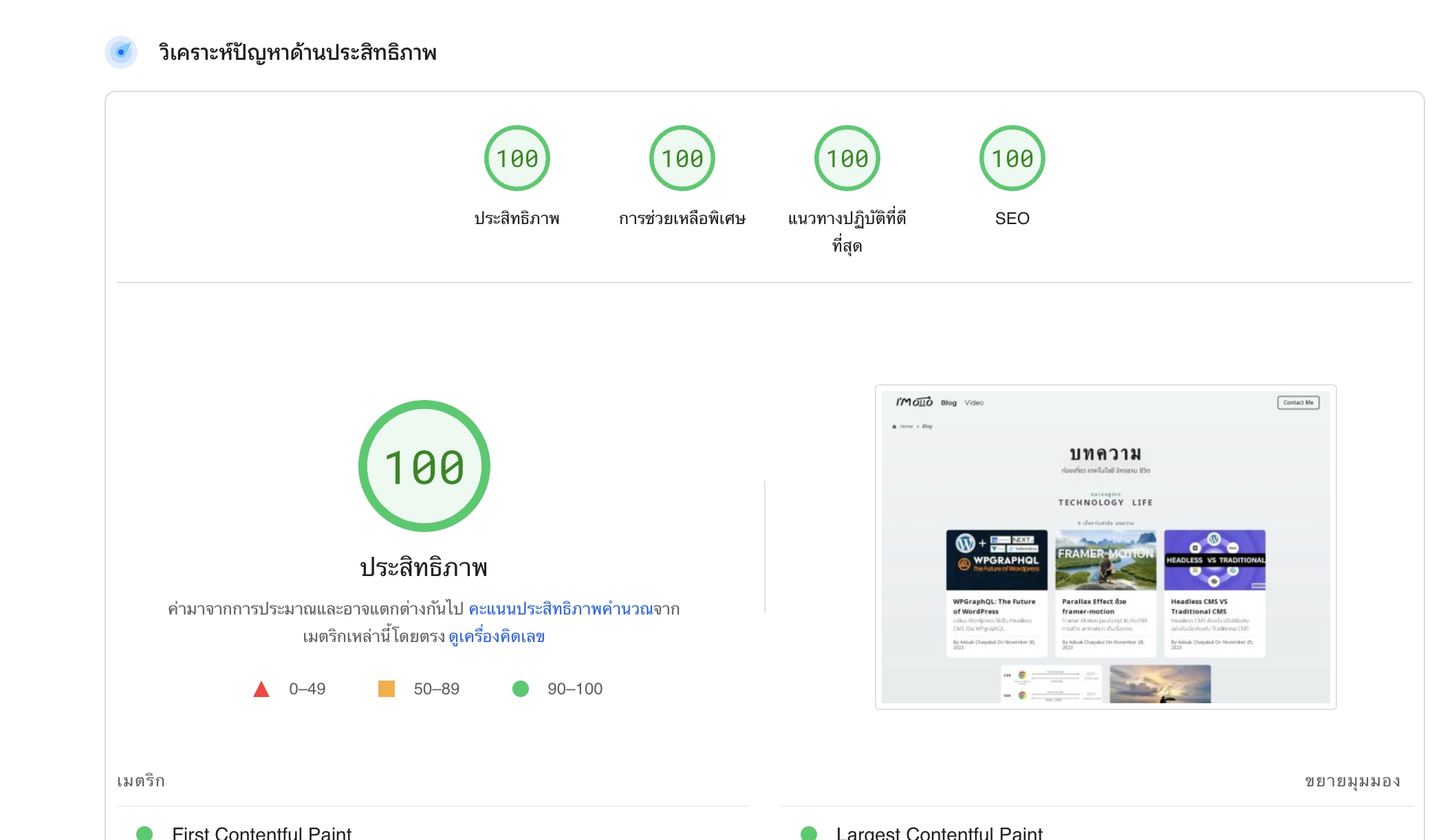The width and height of the screenshot is (1443, 840).
Task: Click the Best Practices 100 score gauge
Action: 847,158
